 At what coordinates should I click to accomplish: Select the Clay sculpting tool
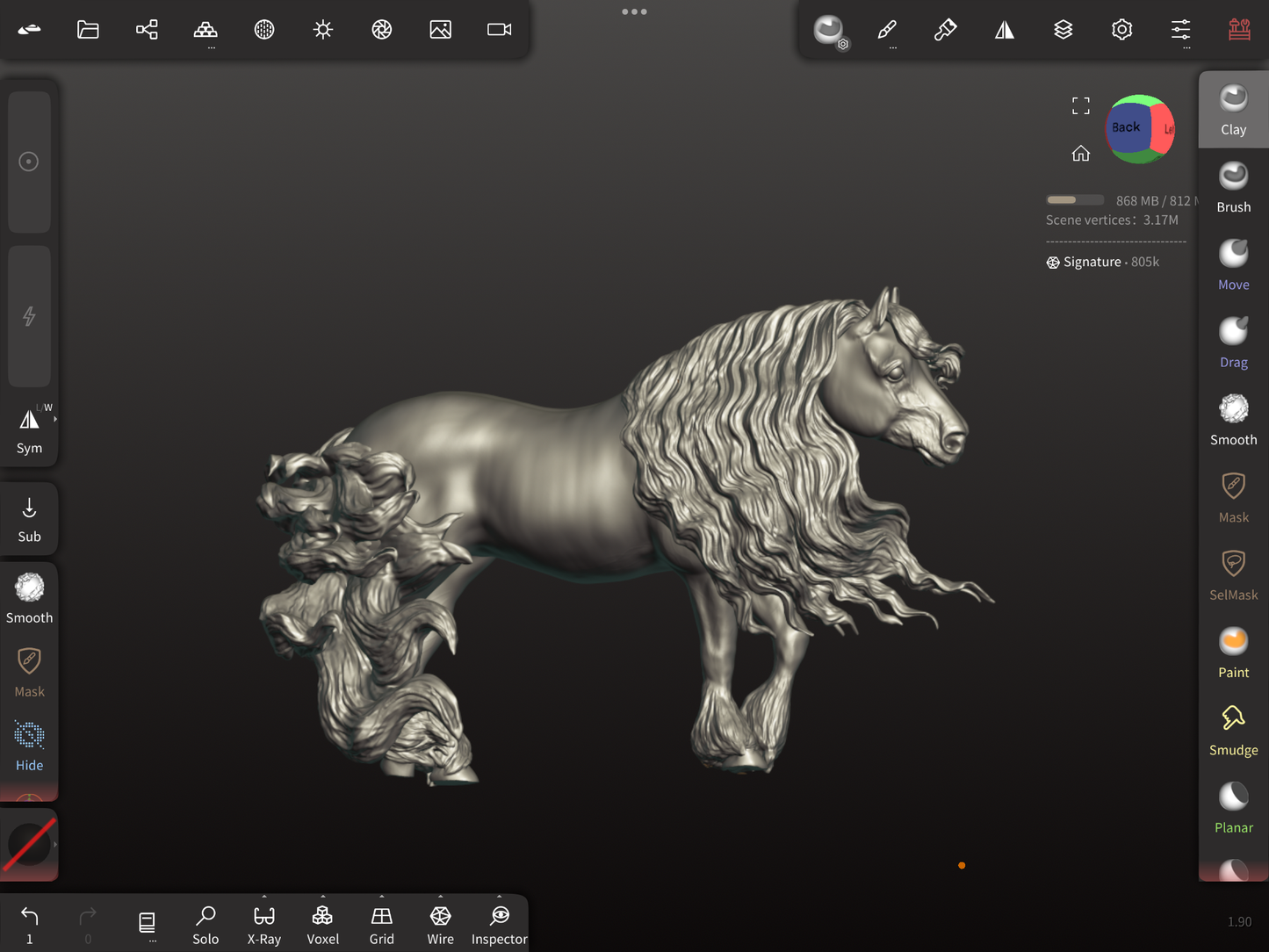click(x=1233, y=110)
